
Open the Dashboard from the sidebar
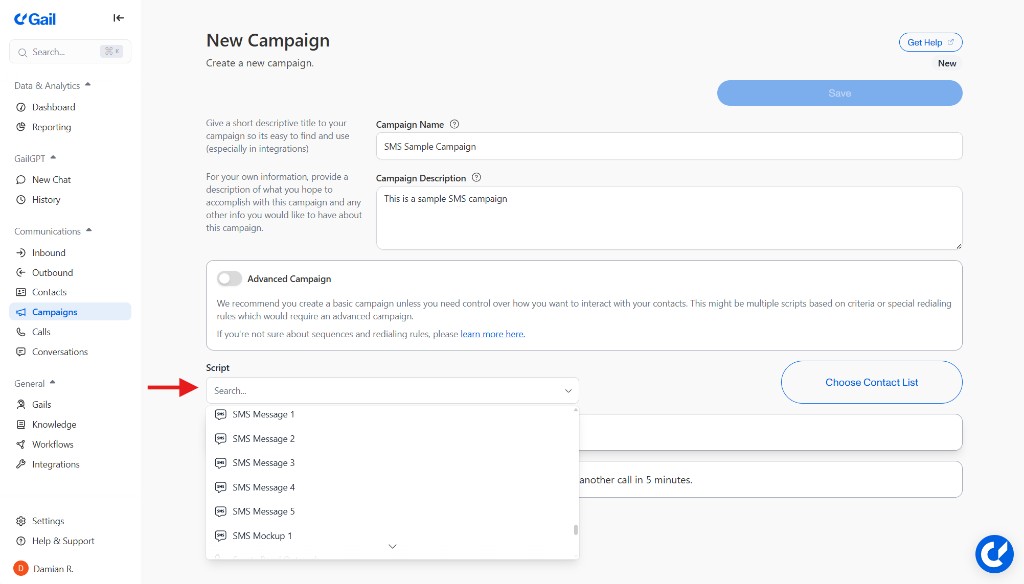coord(52,107)
